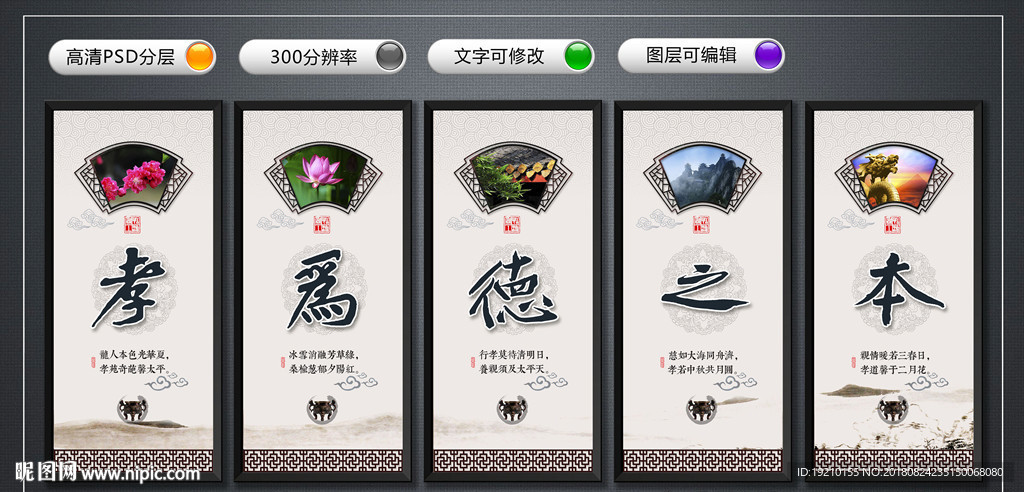
Task: Open the pink lotus fan-shaped picture
Action: click(323, 176)
